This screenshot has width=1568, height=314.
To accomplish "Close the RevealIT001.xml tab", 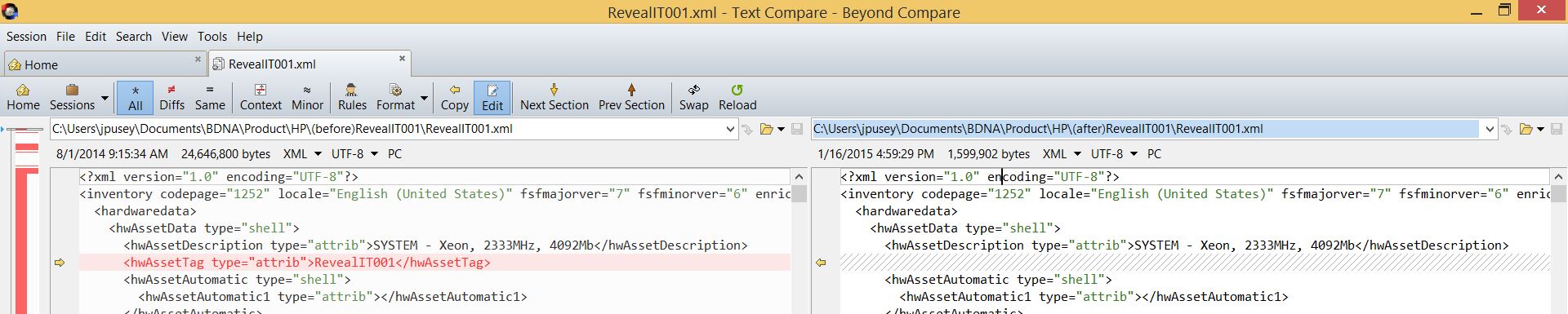I will 402,58.
